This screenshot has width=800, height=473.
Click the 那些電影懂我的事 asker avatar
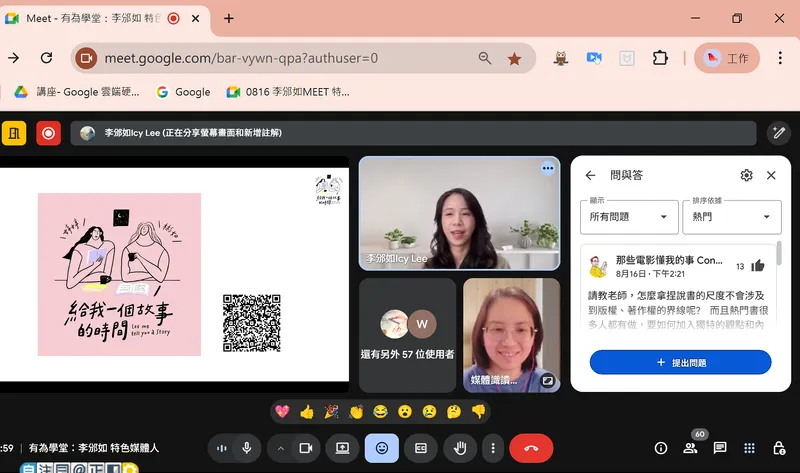click(598, 267)
